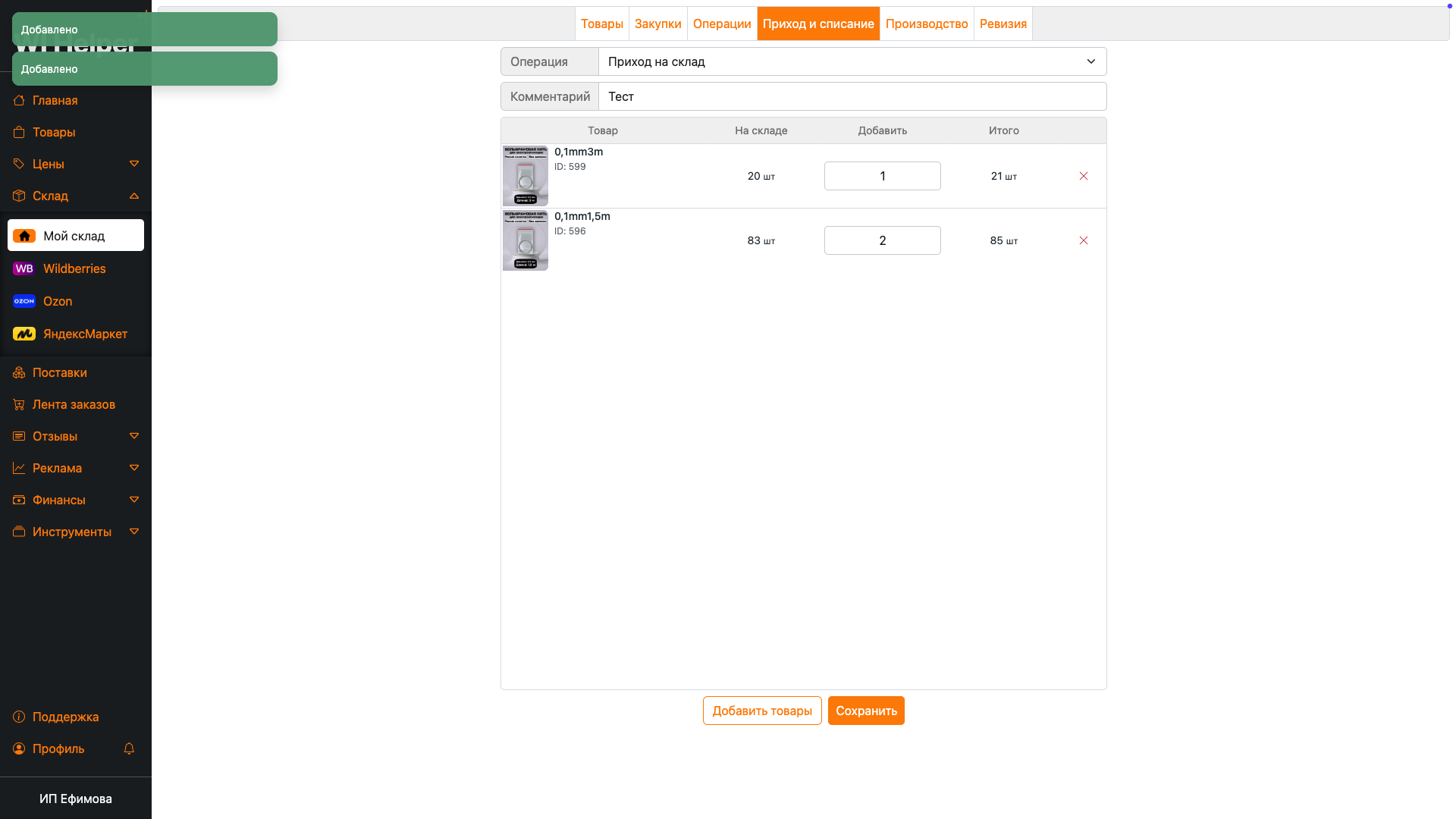Expand the Цены submenu arrow
1456x819 pixels.
click(x=134, y=164)
